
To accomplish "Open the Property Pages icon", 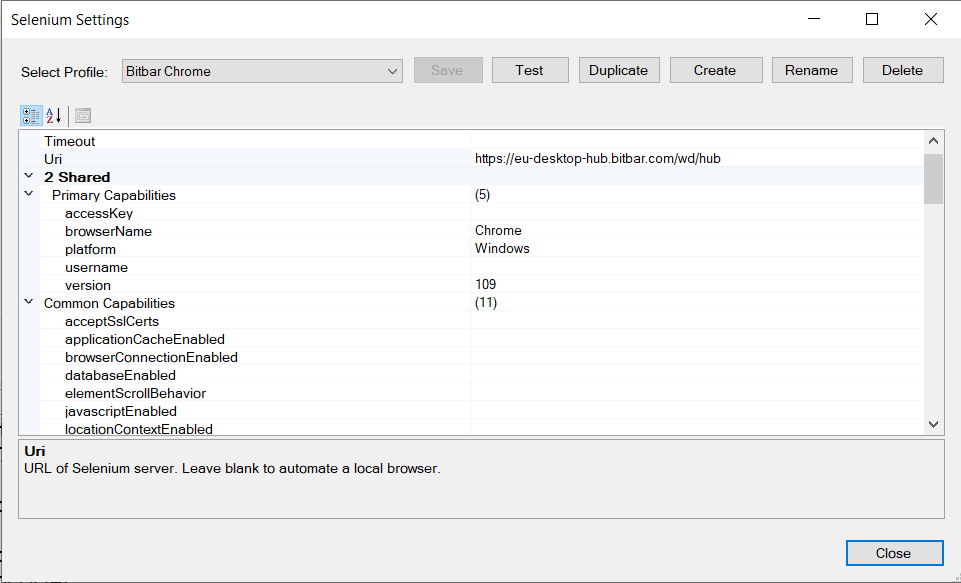I will pos(83,115).
